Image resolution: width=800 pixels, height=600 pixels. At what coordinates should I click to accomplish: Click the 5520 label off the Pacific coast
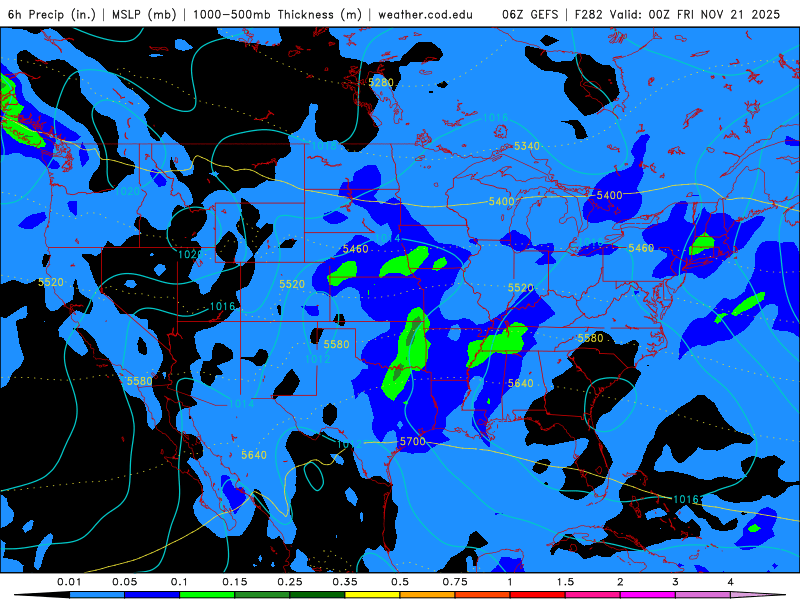(51, 282)
